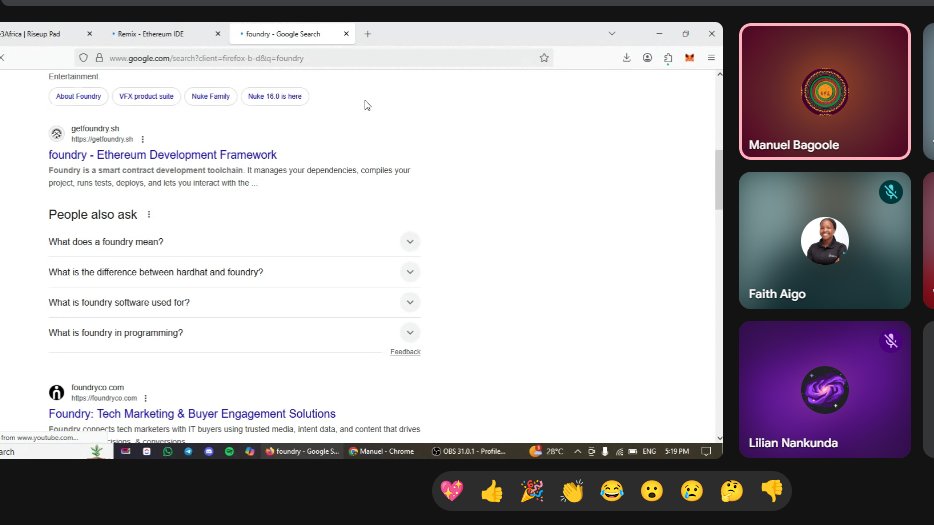Open Discord from the taskbar

tap(208, 452)
